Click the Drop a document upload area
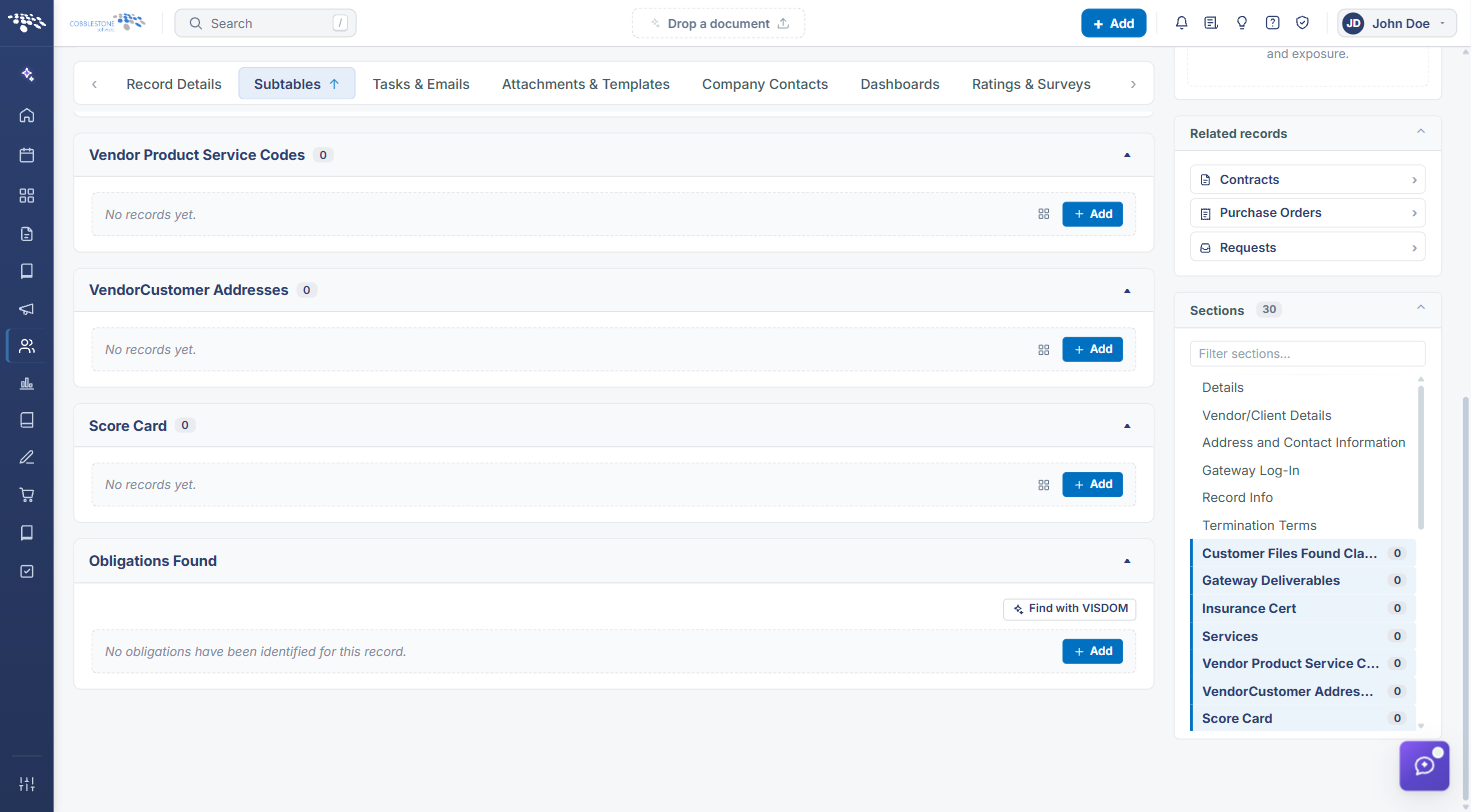The width and height of the screenshot is (1471, 812). point(718,23)
